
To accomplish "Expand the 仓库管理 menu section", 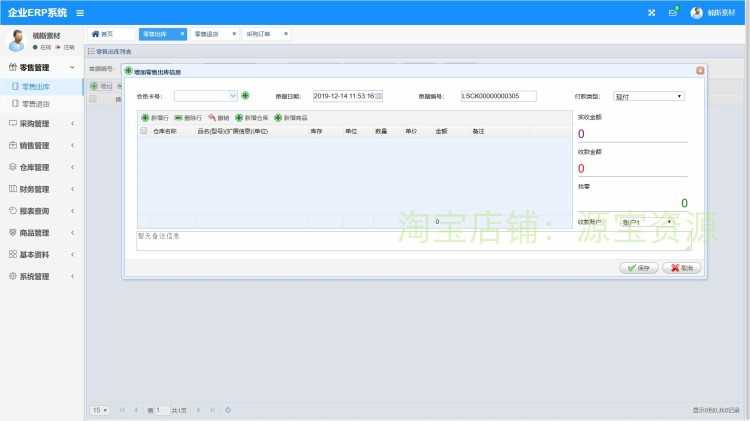I will coord(72,167).
